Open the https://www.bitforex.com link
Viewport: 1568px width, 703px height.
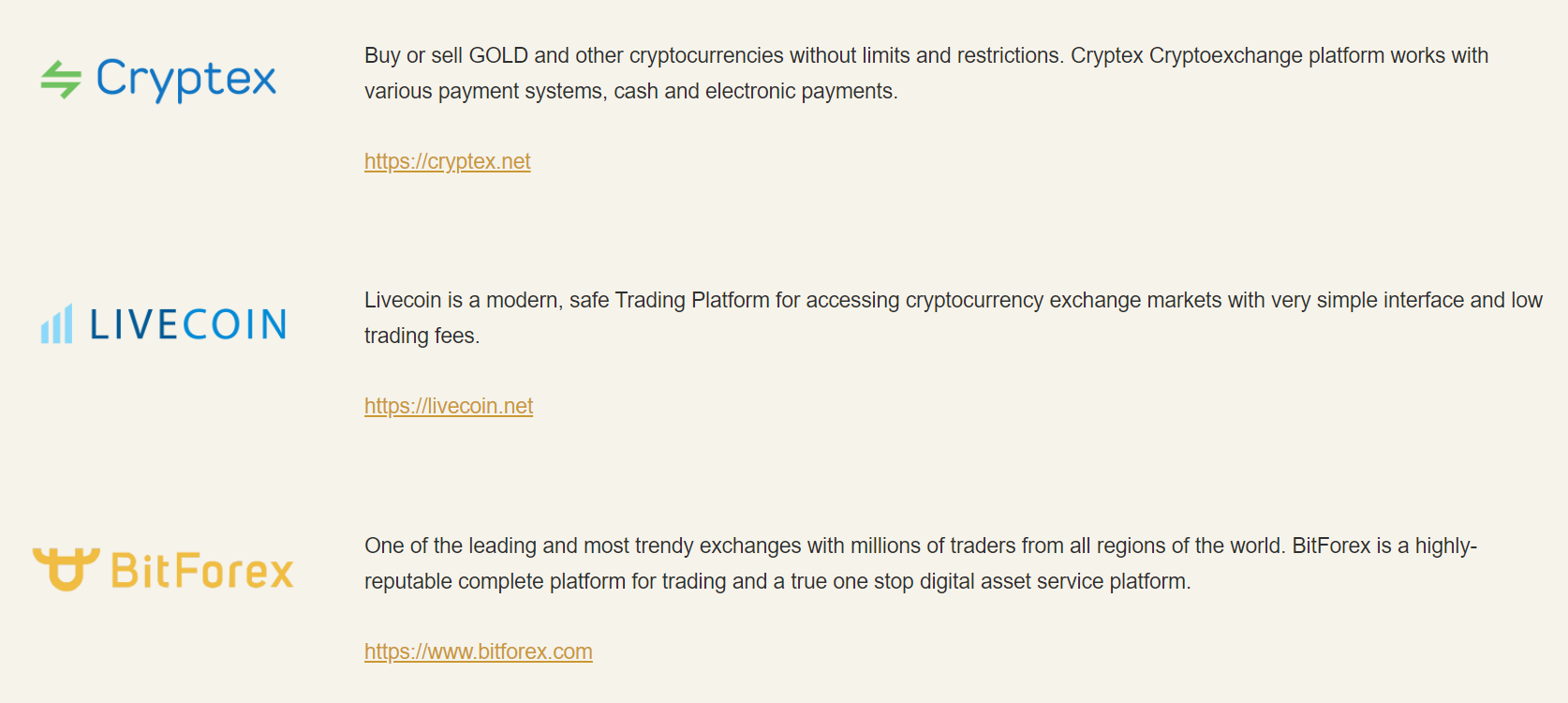(x=479, y=651)
